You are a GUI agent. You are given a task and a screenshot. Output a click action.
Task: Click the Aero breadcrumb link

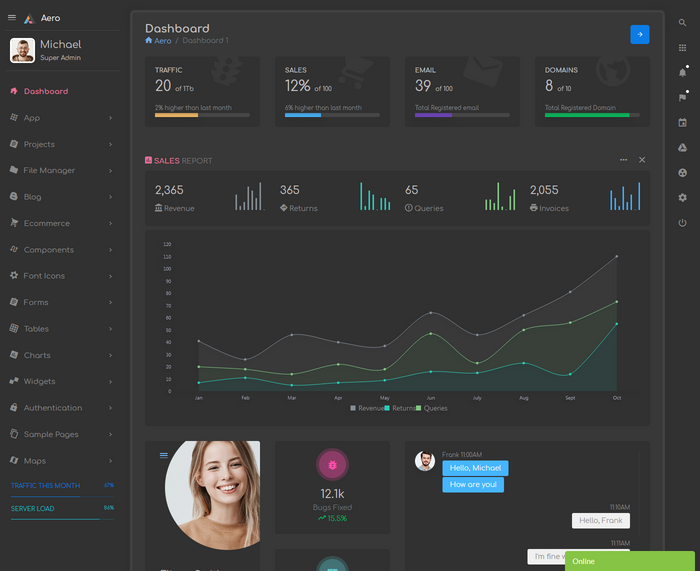pos(162,41)
